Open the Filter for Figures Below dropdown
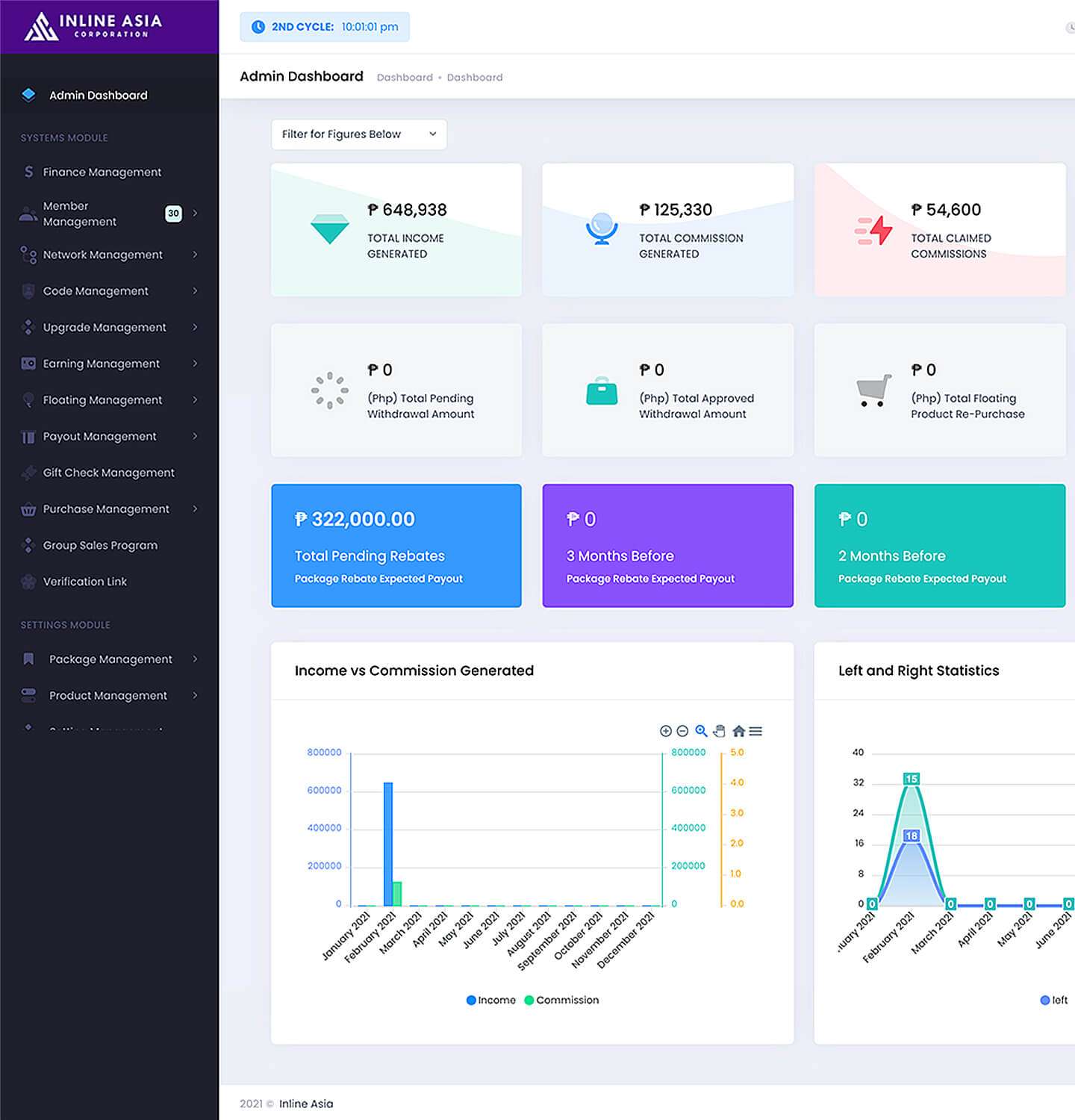The width and height of the screenshot is (1075, 1120). 358,134
